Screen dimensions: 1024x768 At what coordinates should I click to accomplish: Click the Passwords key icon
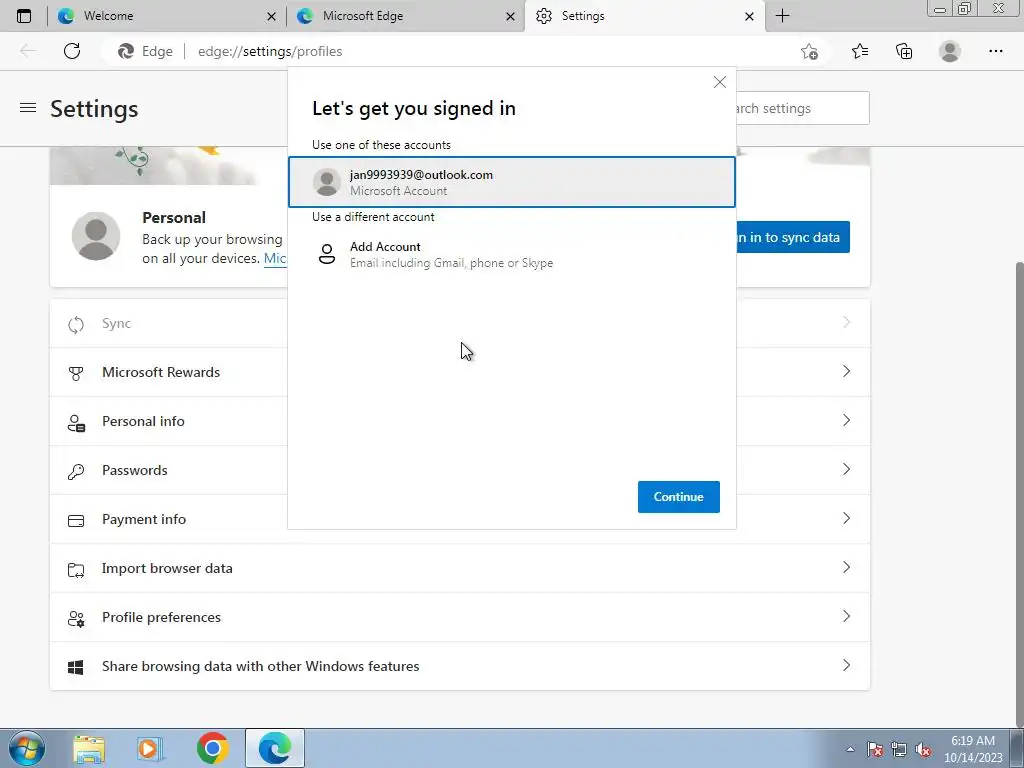click(x=76, y=472)
